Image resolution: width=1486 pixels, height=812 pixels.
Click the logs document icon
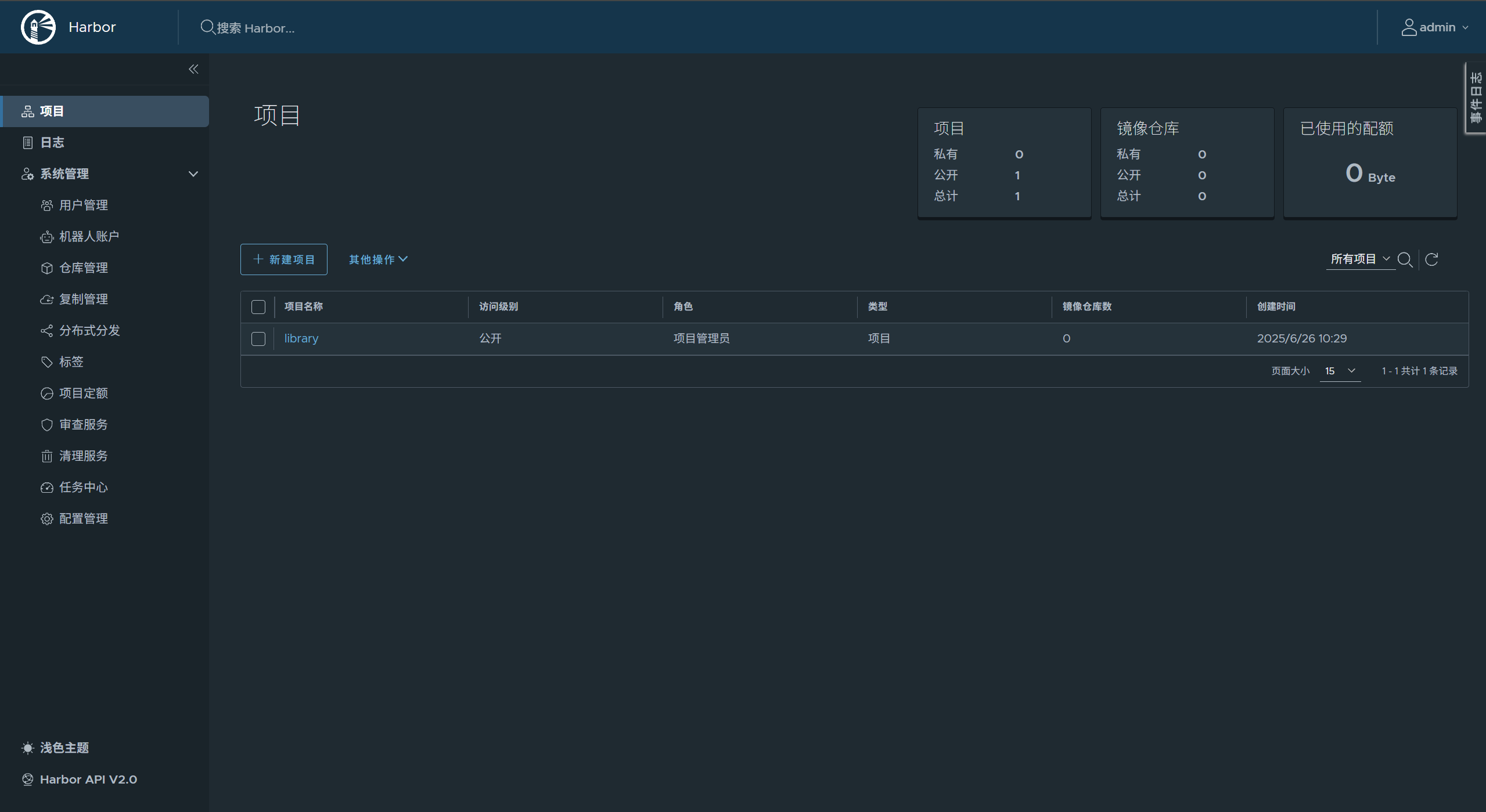27,142
